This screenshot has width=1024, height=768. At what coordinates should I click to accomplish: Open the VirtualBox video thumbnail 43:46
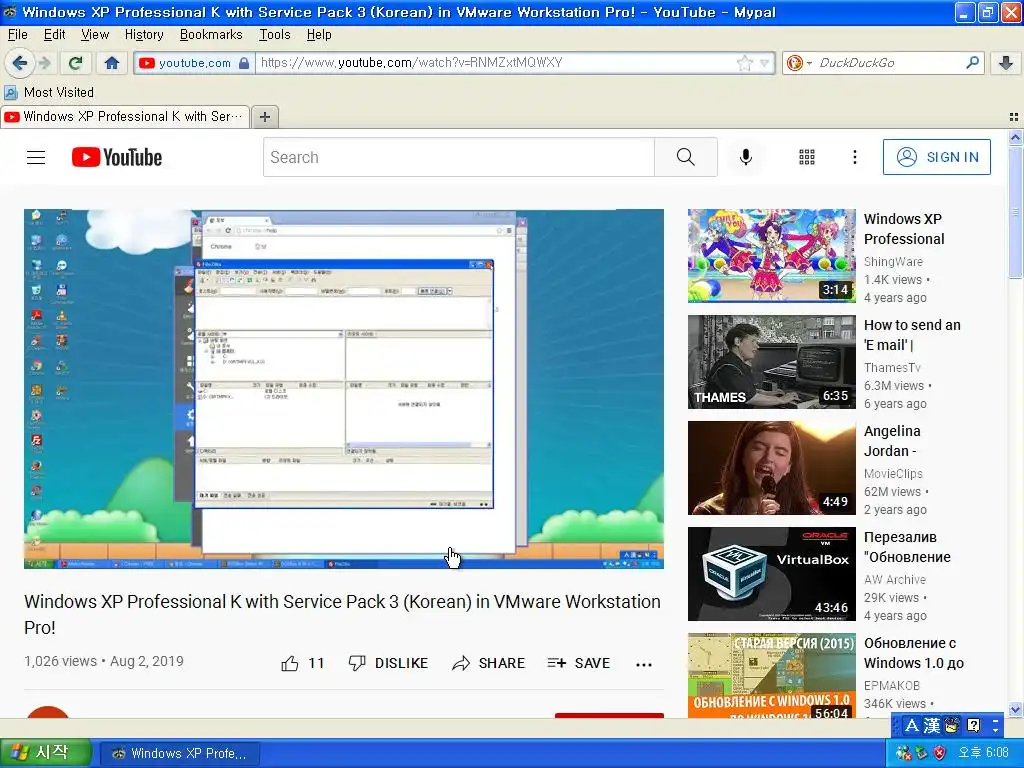771,573
